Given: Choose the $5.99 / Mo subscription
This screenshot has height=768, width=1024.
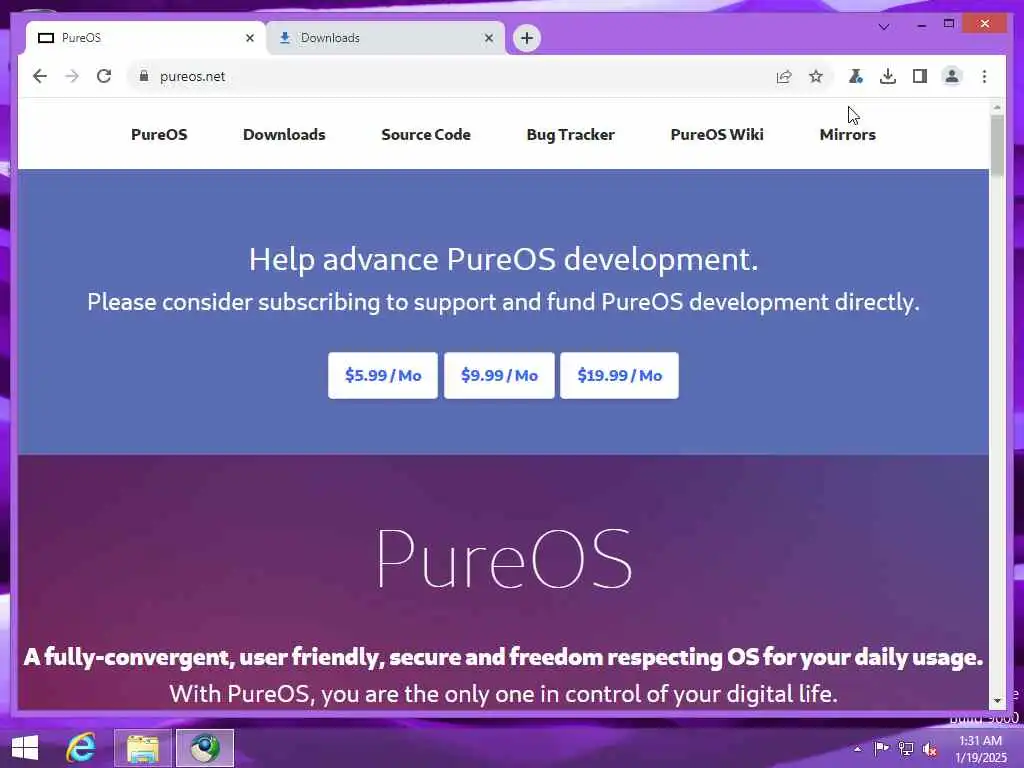Looking at the screenshot, I should [x=383, y=376].
